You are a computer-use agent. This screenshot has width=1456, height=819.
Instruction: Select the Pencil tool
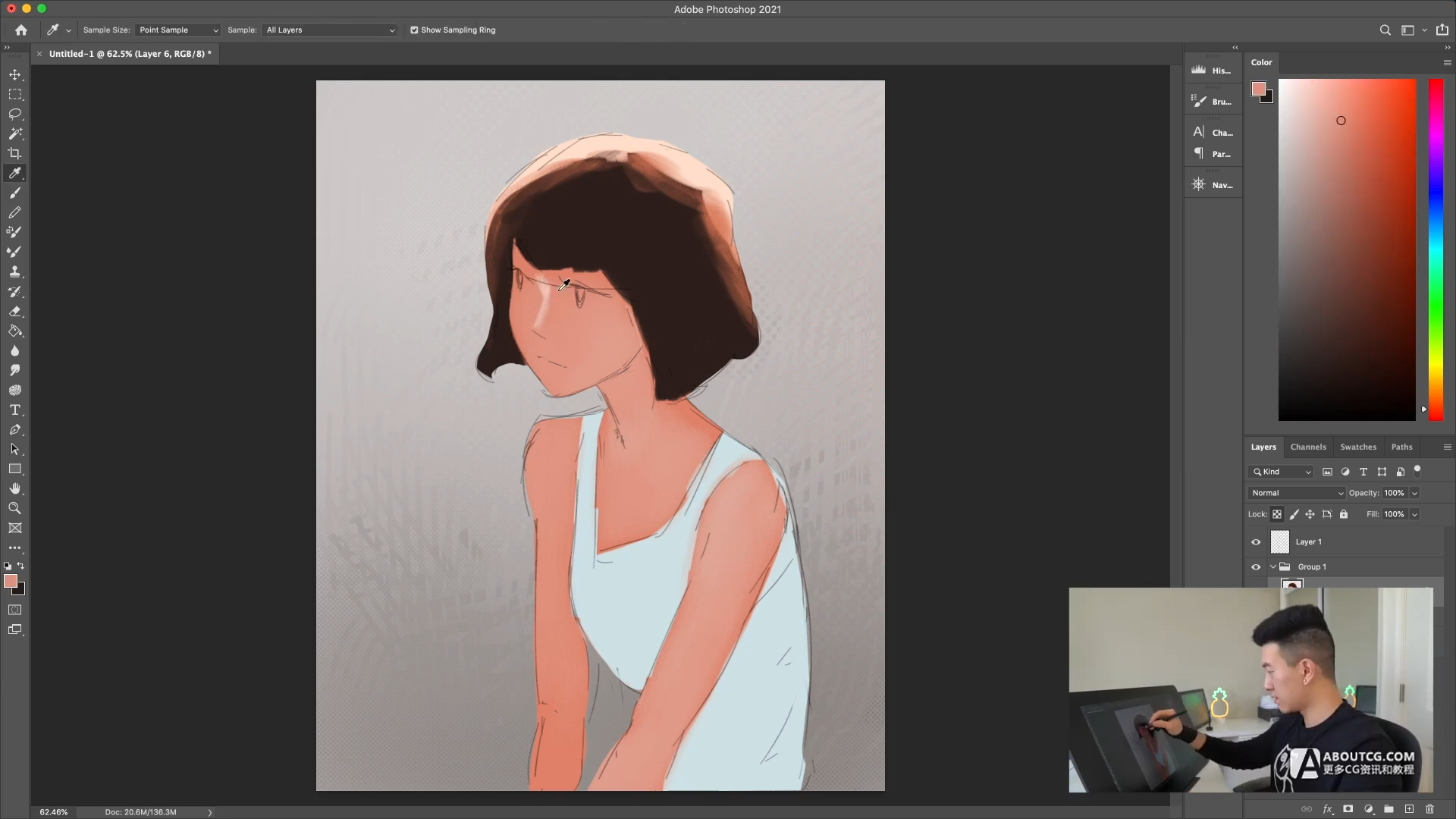(14, 212)
